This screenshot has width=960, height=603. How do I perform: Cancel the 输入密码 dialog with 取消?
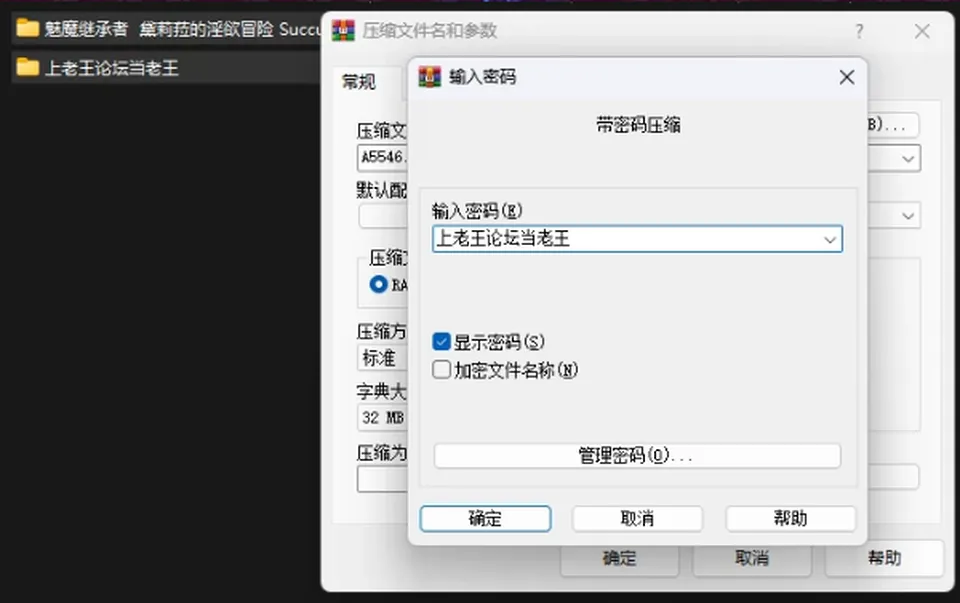click(x=637, y=519)
